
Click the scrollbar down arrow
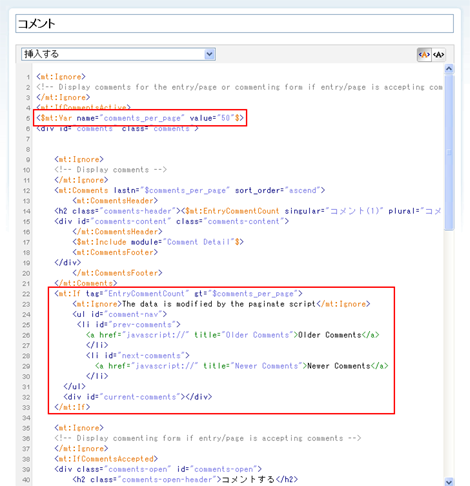pos(449,482)
